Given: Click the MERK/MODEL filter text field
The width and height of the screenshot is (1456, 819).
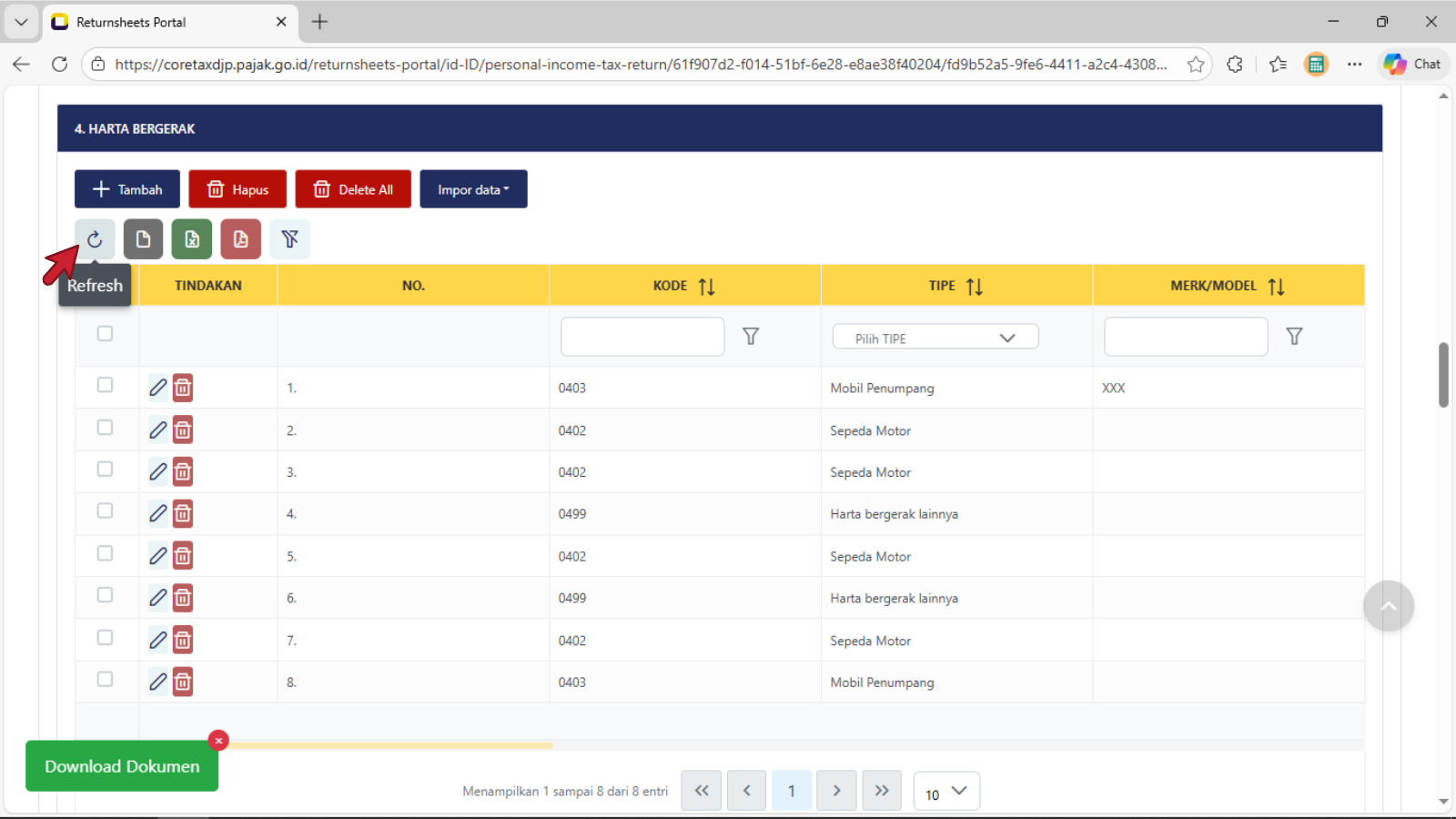Looking at the screenshot, I should click(x=1185, y=337).
